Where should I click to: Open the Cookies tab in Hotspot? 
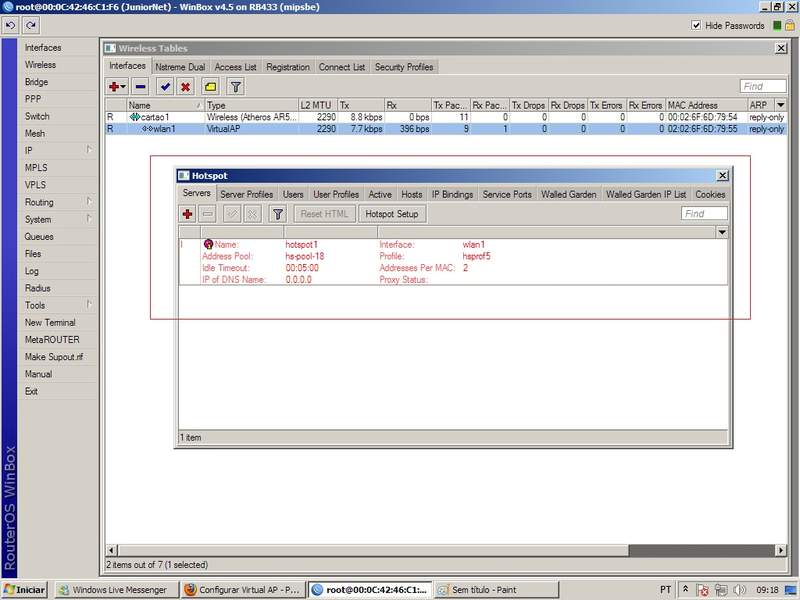point(710,194)
